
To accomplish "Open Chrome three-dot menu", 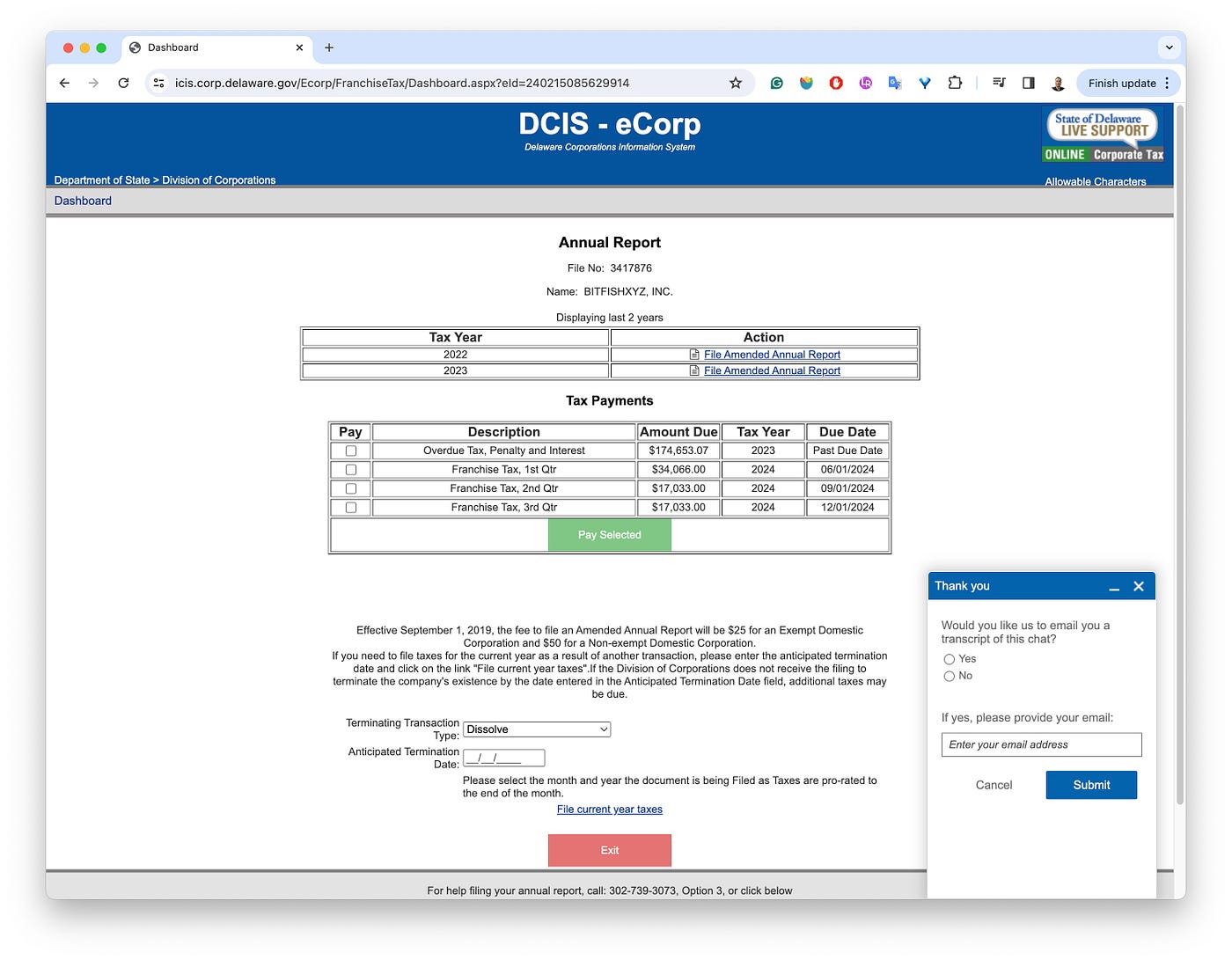I will tap(1167, 83).
